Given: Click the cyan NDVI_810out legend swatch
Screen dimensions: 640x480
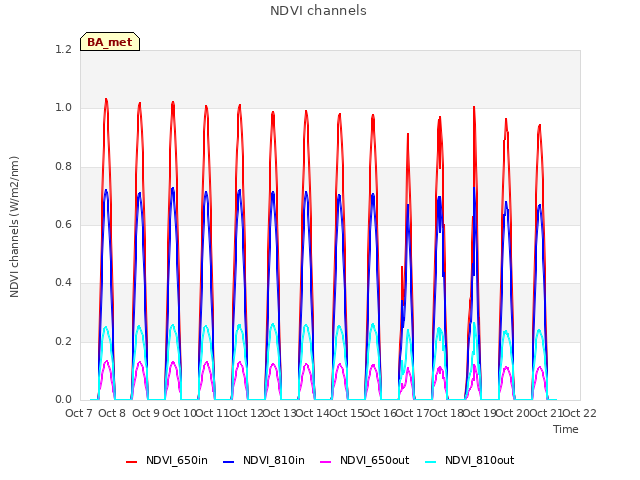Looking at the screenshot, I should [431, 461].
